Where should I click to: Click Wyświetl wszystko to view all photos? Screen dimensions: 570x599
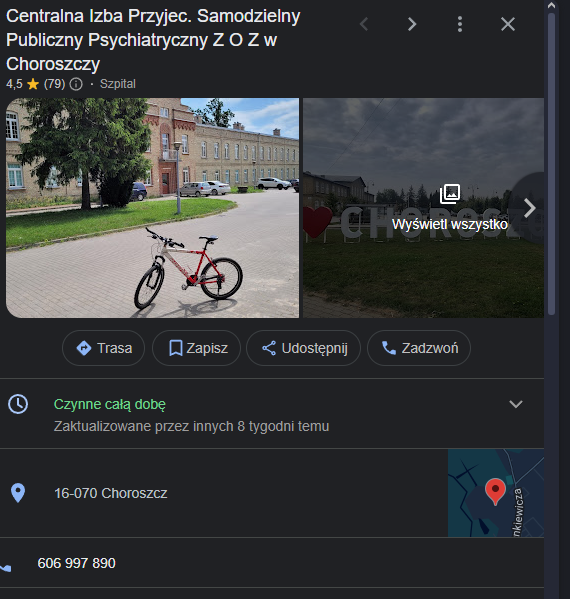(x=450, y=224)
